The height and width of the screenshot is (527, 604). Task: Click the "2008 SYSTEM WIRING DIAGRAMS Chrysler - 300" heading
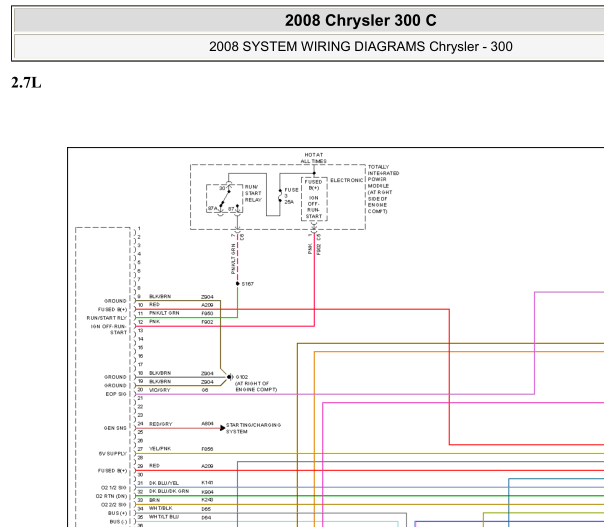click(361, 47)
